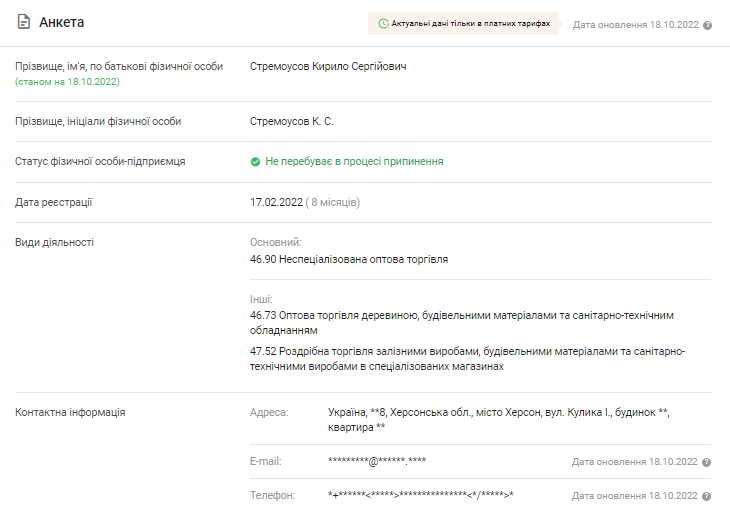
Task: Click the masked e-mail value
Action: tap(377, 461)
